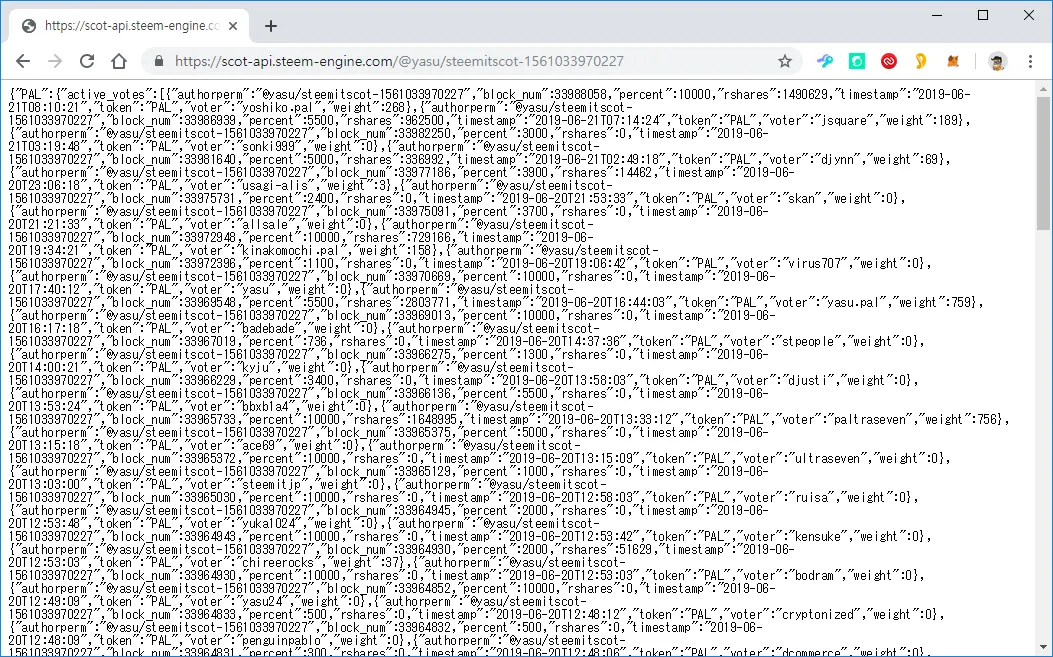The height and width of the screenshot is (657, 1053).
Task: Open the red Authy extension icon
Action: [888, 61]
